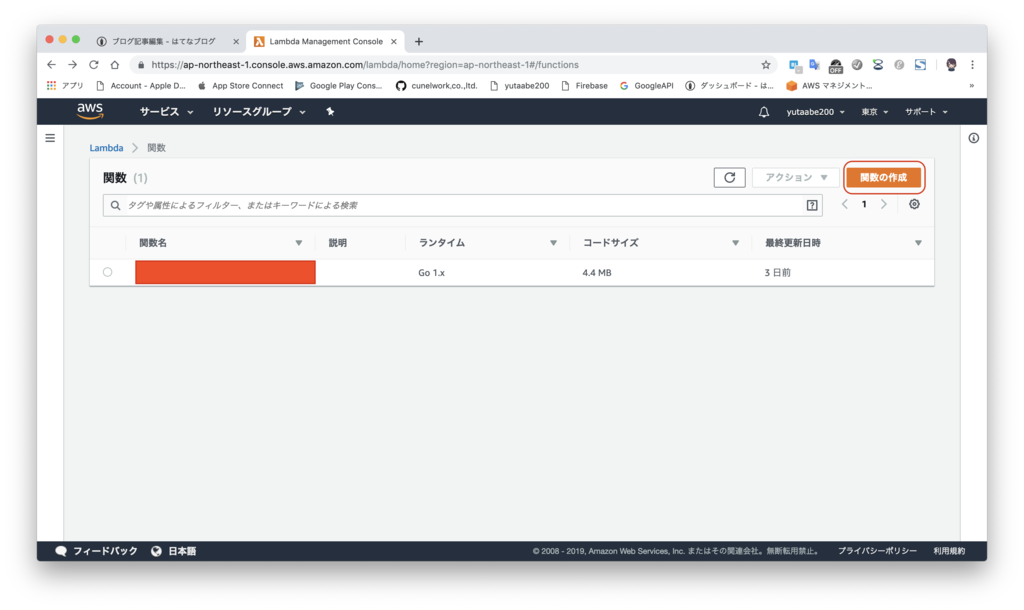Click the apps grid bookmark icon
The width and height of the screenshot is (1024, 610).
[51, 86]
